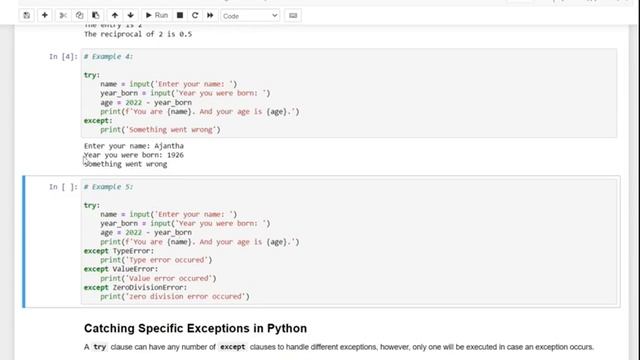The height and width of the screenshot is (360, 640).
Task: Select the '# Example 4:' comment line
Action: (x=108, y=57)
